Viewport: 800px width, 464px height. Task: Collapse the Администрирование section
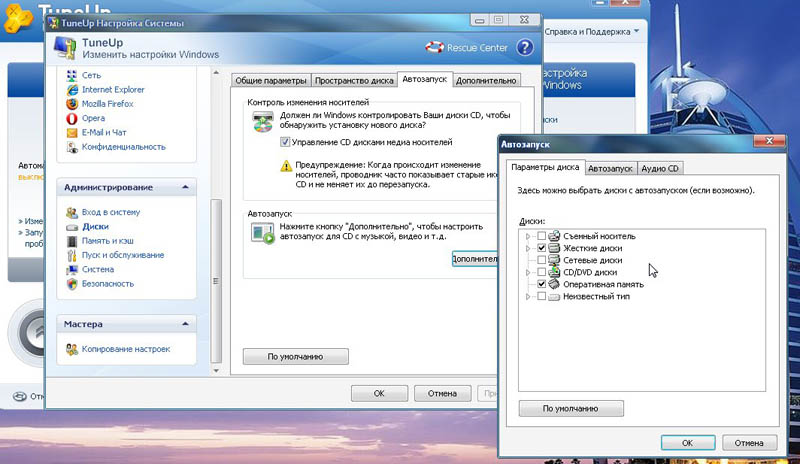click(x=185, y=187)
